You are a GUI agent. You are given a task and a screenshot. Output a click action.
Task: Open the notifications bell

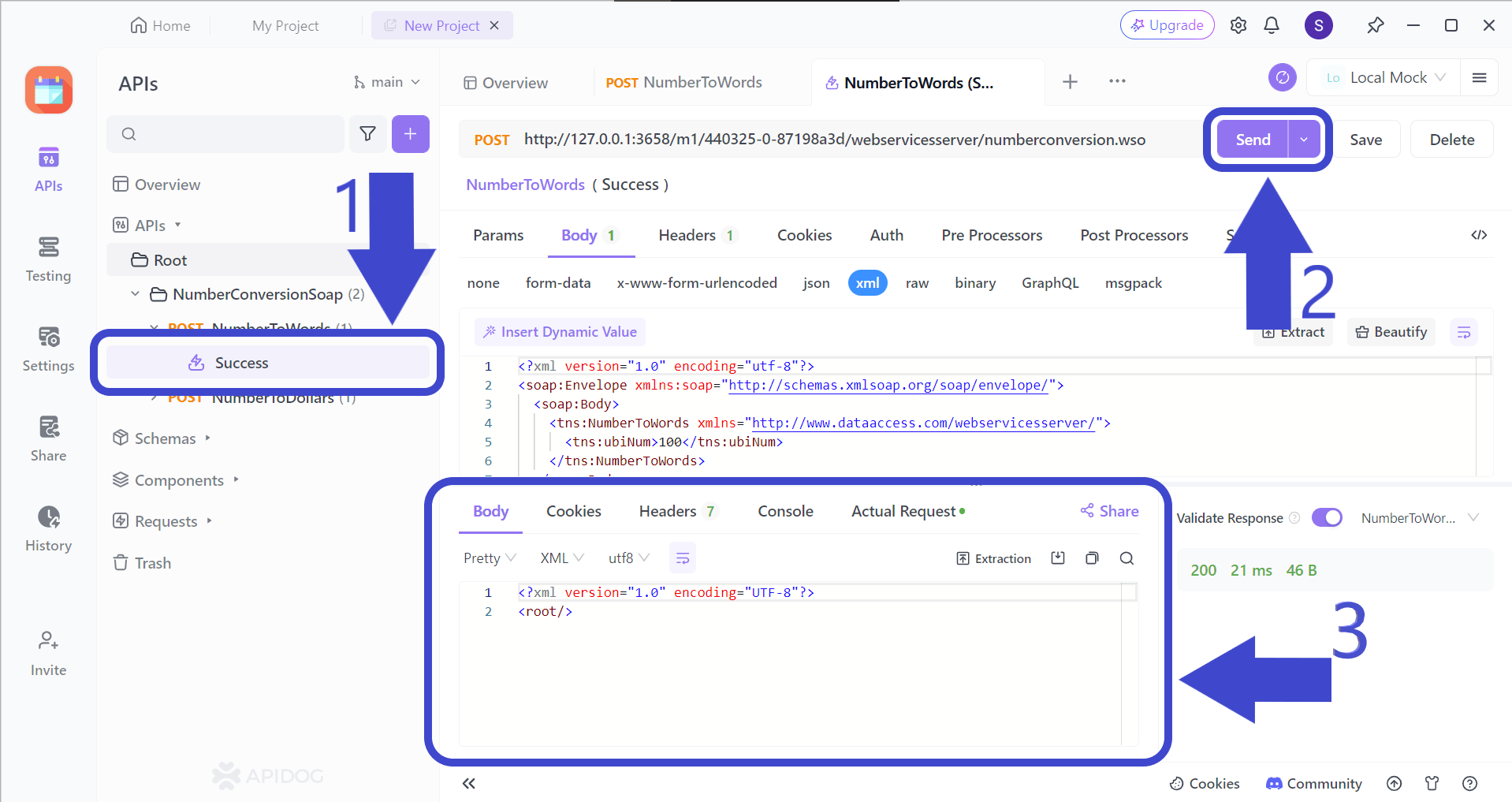(1271, 24)
